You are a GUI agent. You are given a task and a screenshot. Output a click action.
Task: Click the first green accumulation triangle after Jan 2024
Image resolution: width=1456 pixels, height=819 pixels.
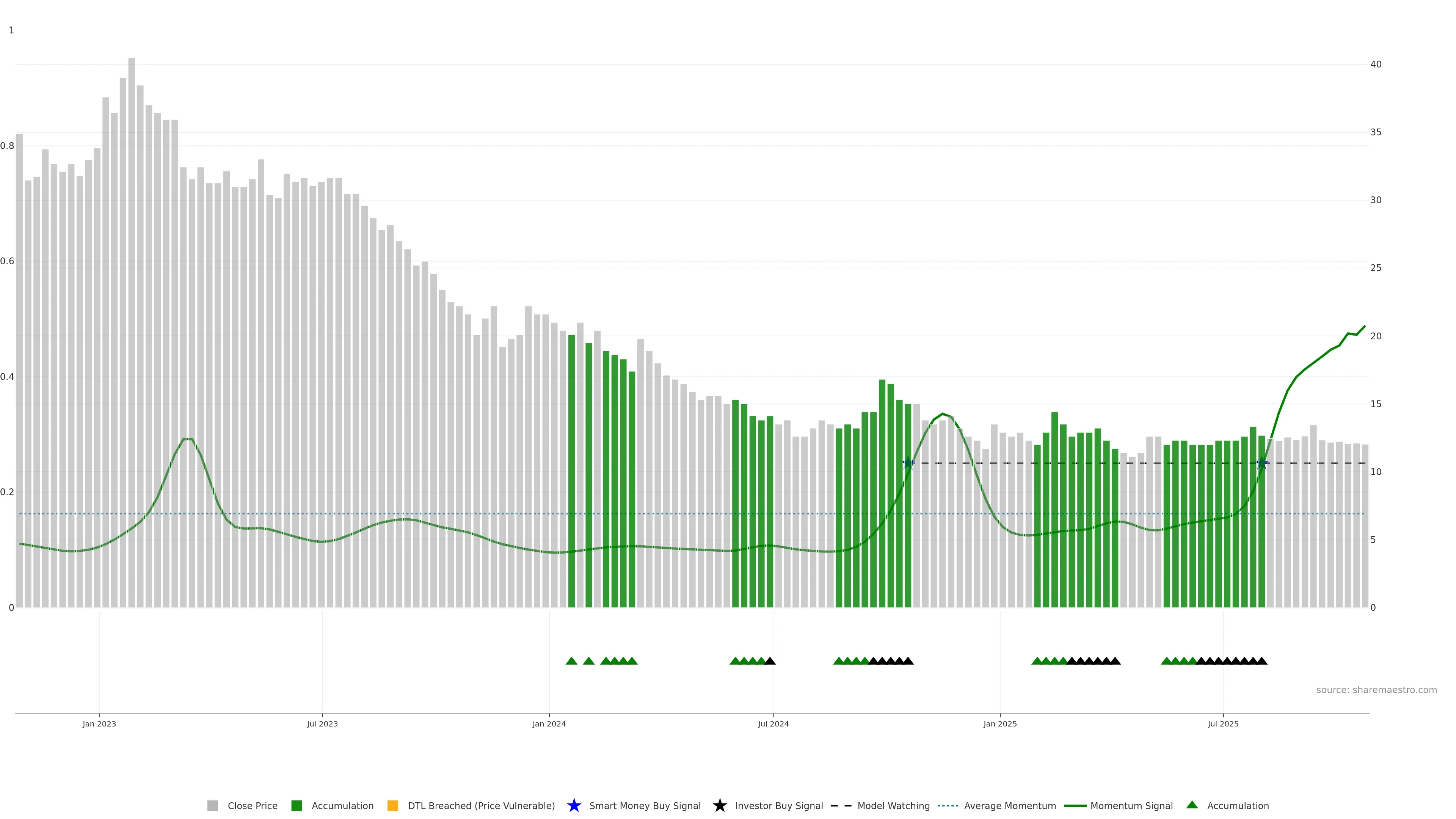tap(571, 661)
